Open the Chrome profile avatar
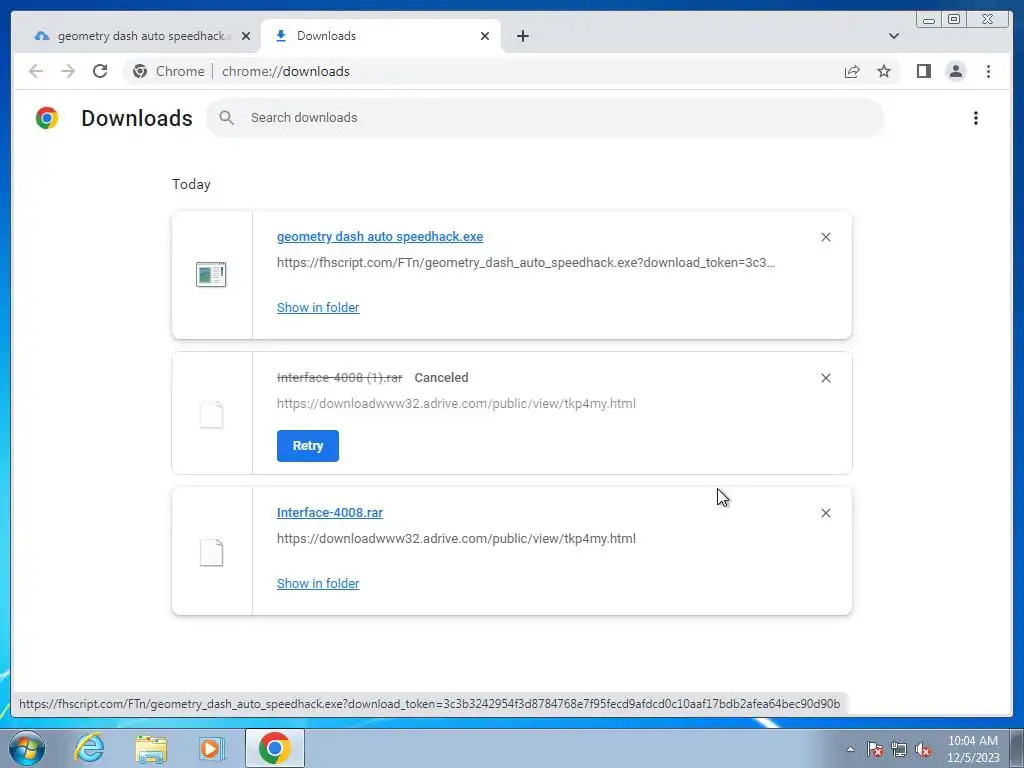1024x768 pixels. (x=955, y=71)
